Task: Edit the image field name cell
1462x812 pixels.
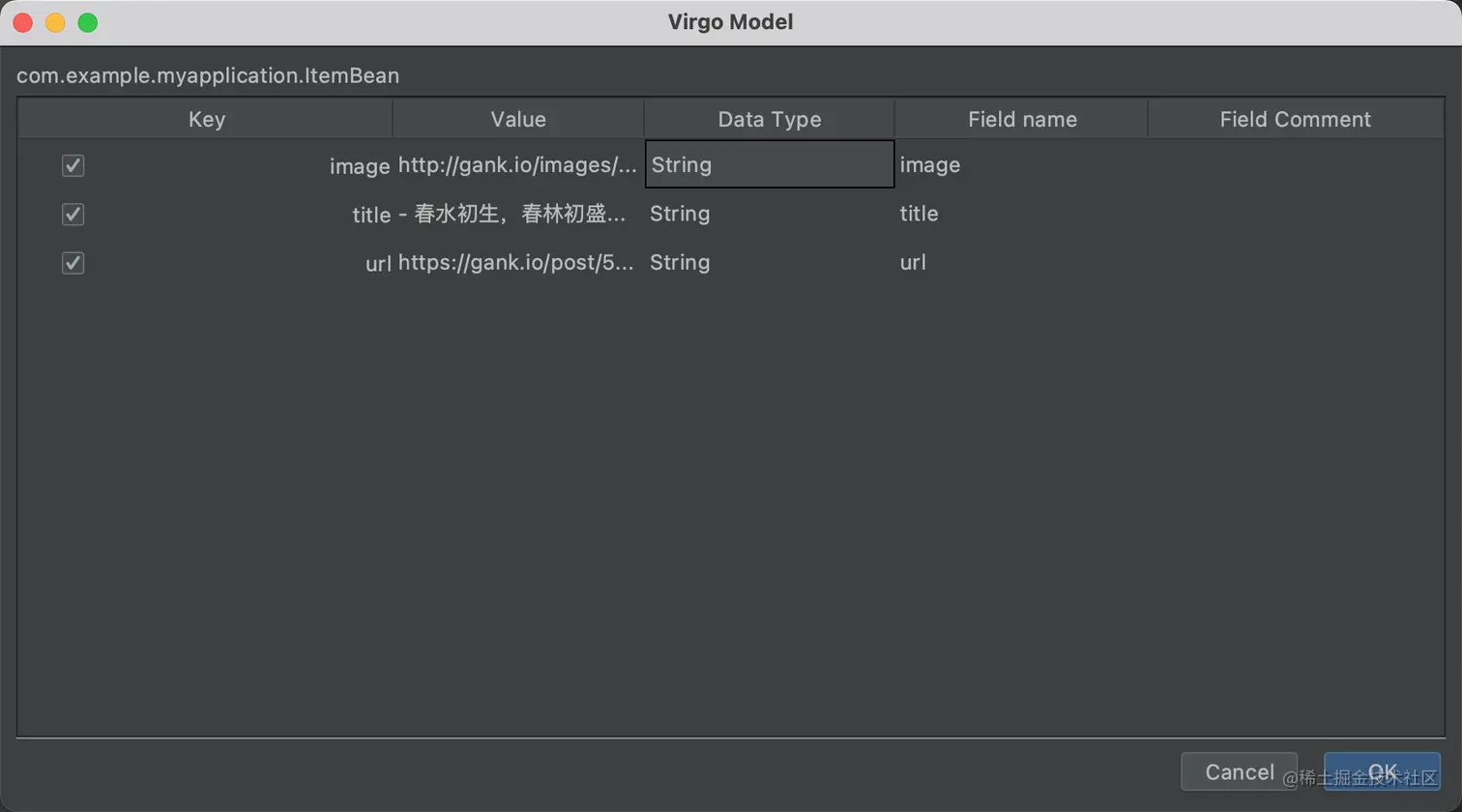Action: (1021, 165)
